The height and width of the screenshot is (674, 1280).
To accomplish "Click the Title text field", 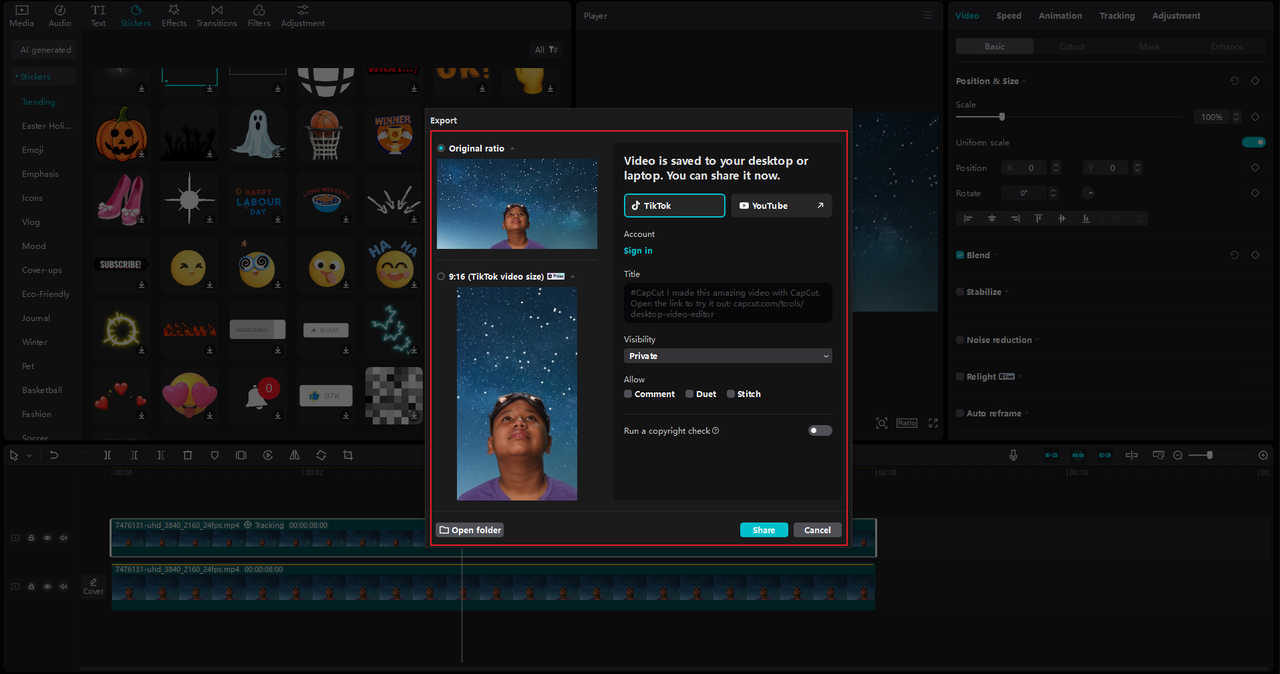I will [728, 303].
